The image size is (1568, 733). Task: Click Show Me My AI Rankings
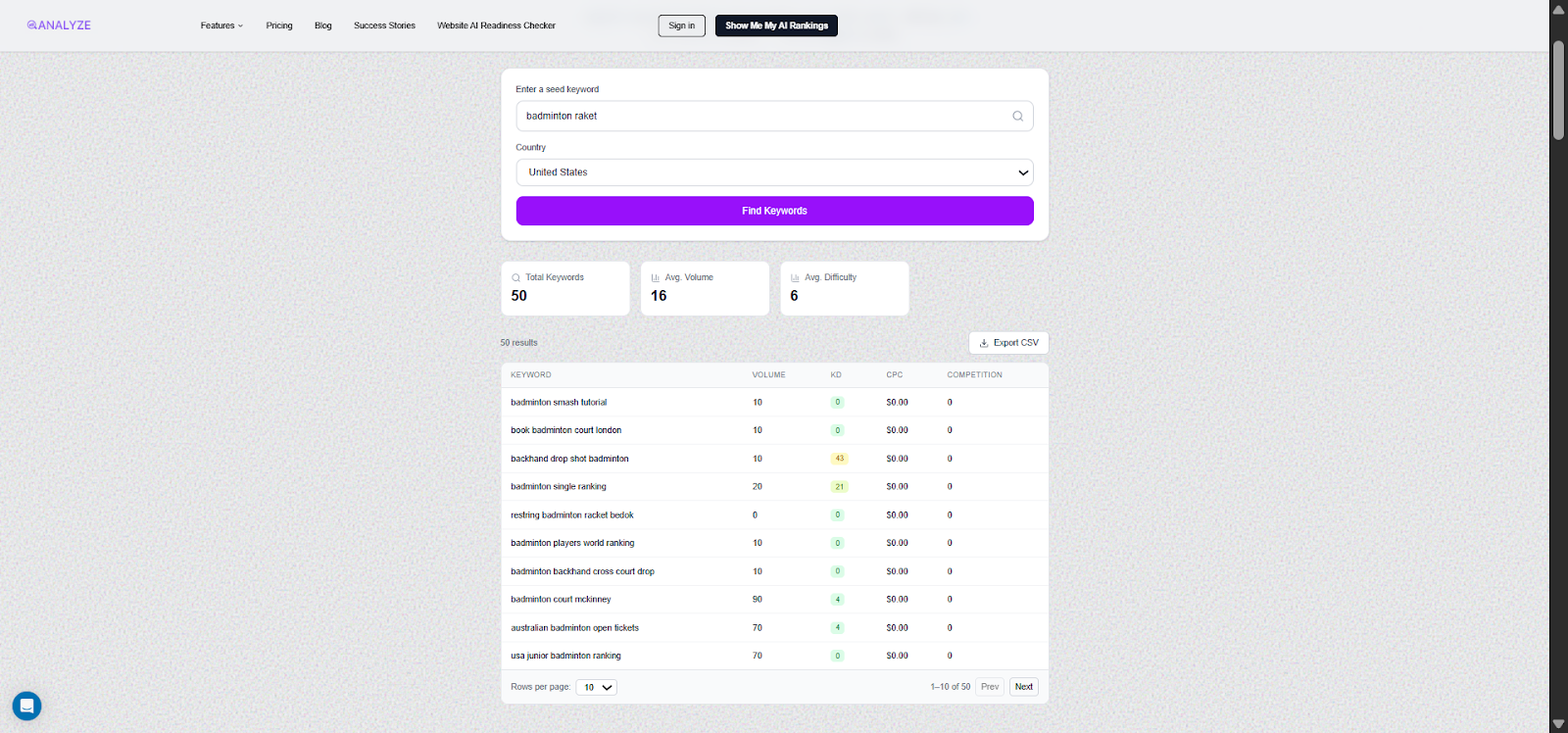pos(776,25)
